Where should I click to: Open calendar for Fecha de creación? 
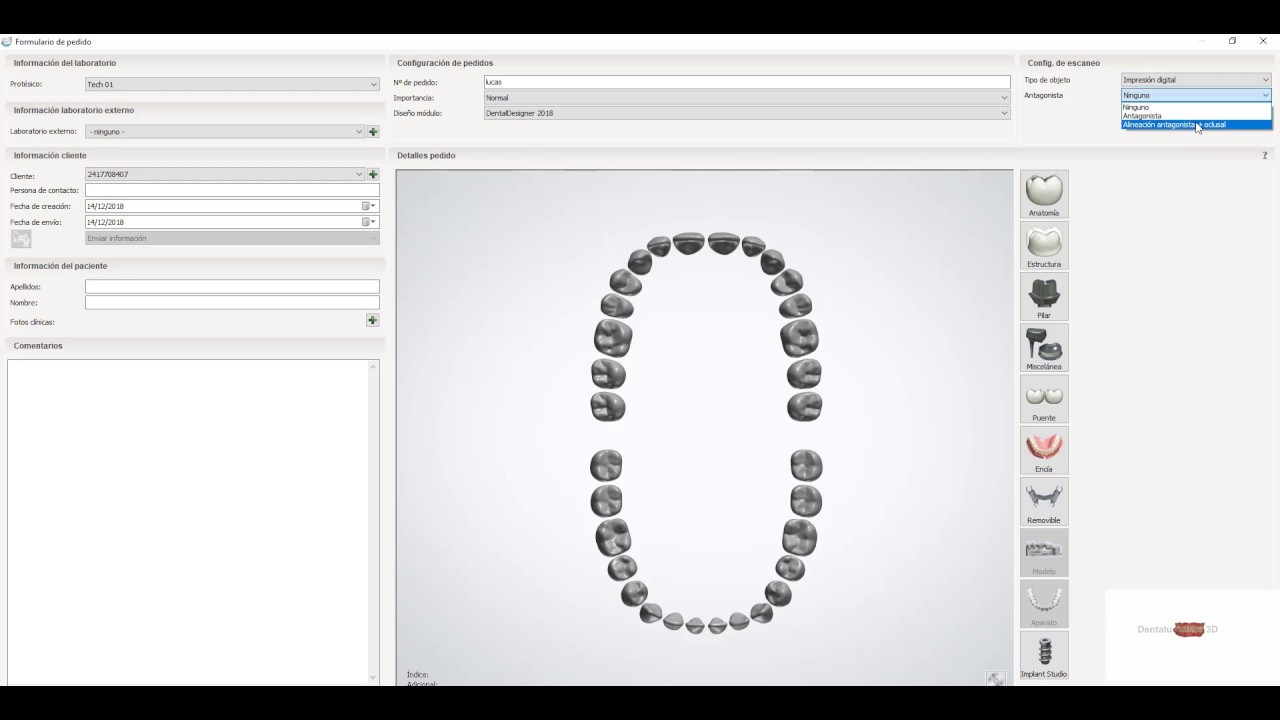[x=369, y=206]
